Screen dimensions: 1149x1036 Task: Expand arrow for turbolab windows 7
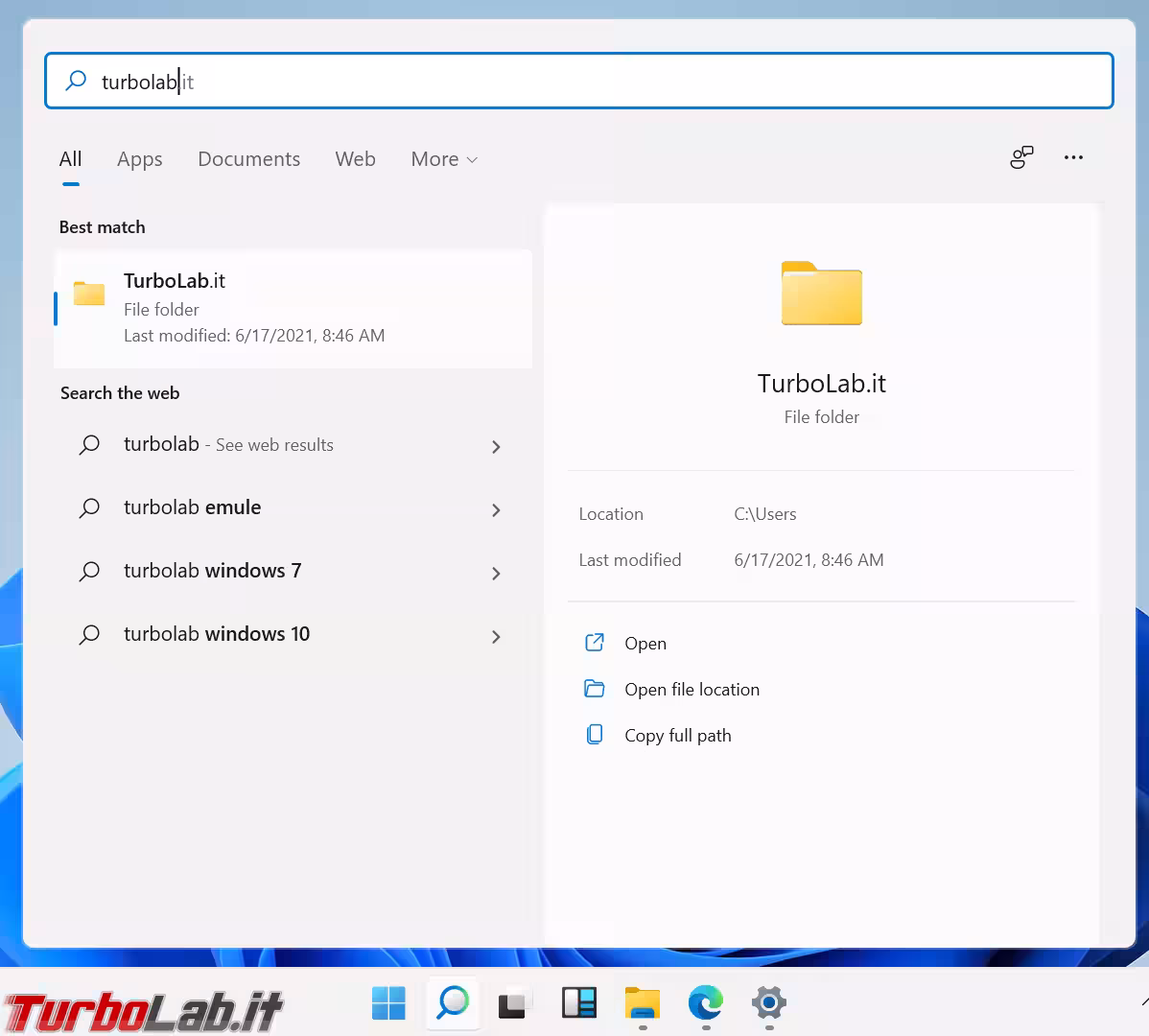point(496,574)
